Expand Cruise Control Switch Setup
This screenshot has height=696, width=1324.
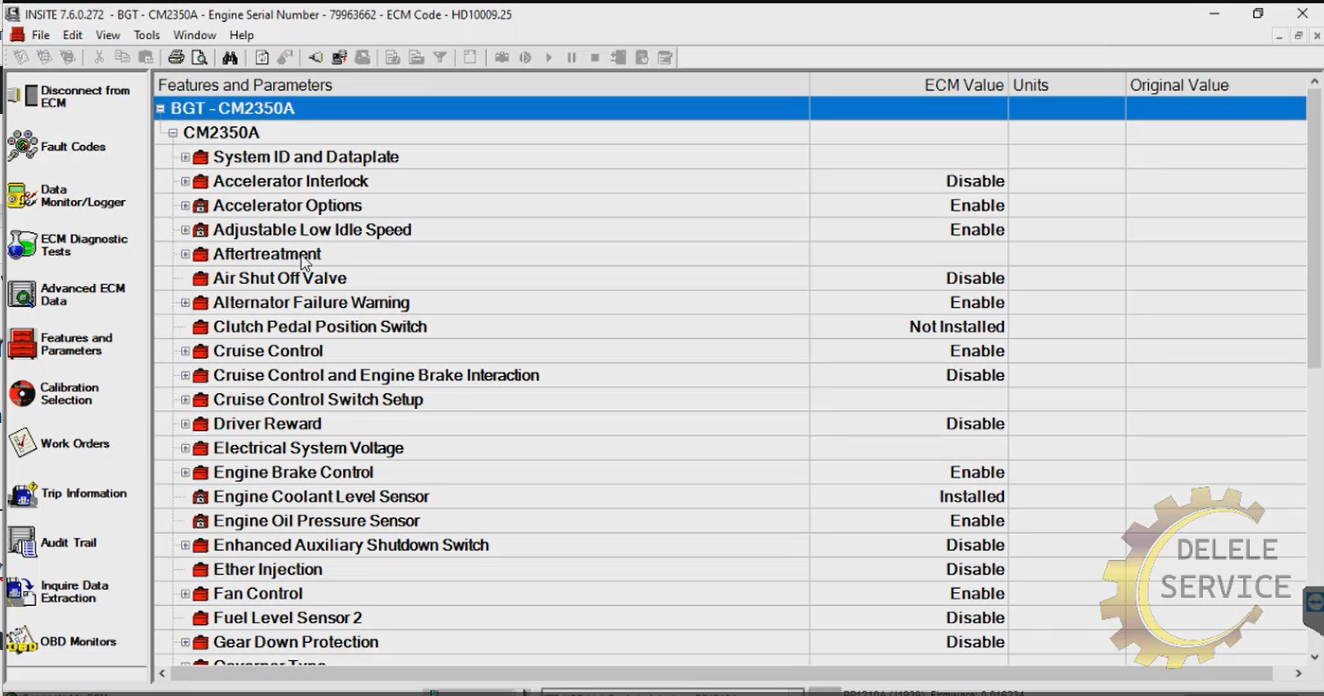tap(185, 399)
